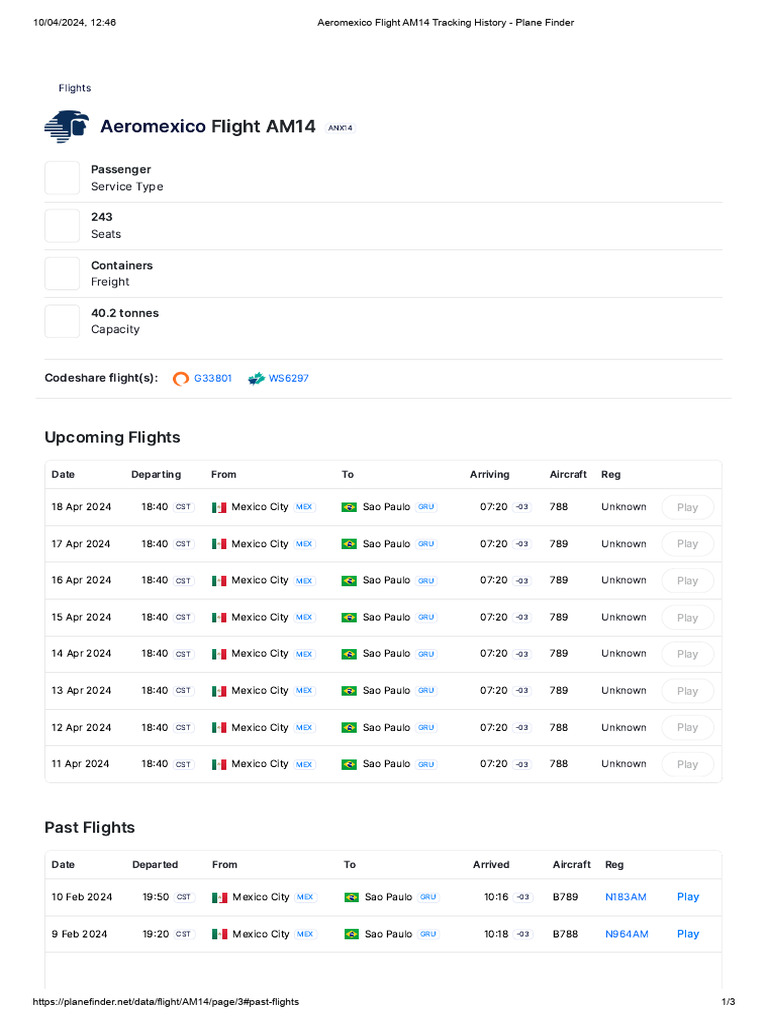Viewport: 768px width, 1024px height.
Task: Click Mexico City origin in 13 Apr row
Action: pyautogui.click(x=260, y=690)
